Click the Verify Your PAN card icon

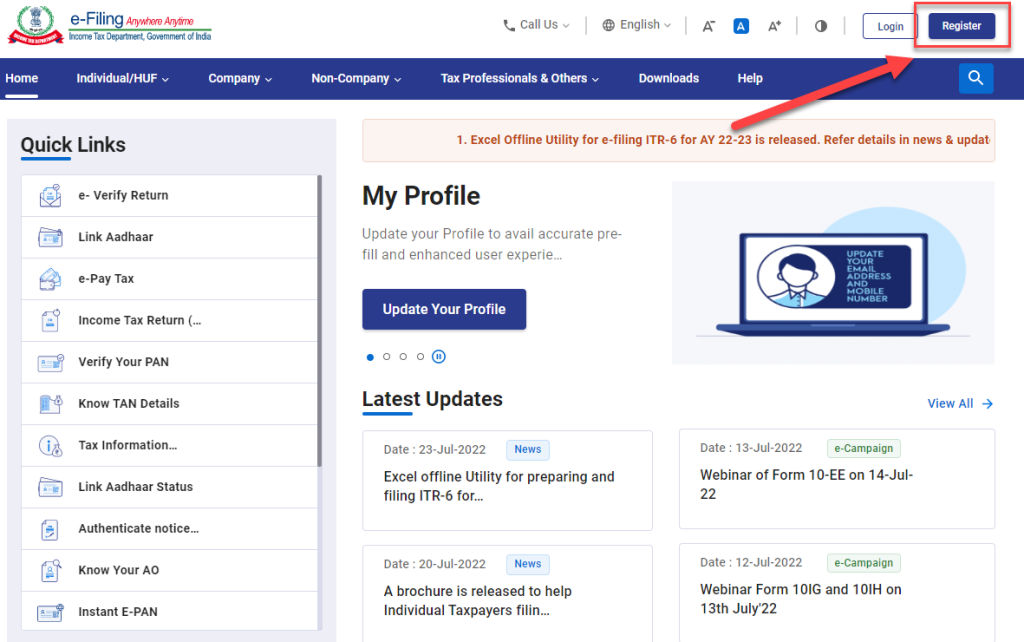click(50, 362)
